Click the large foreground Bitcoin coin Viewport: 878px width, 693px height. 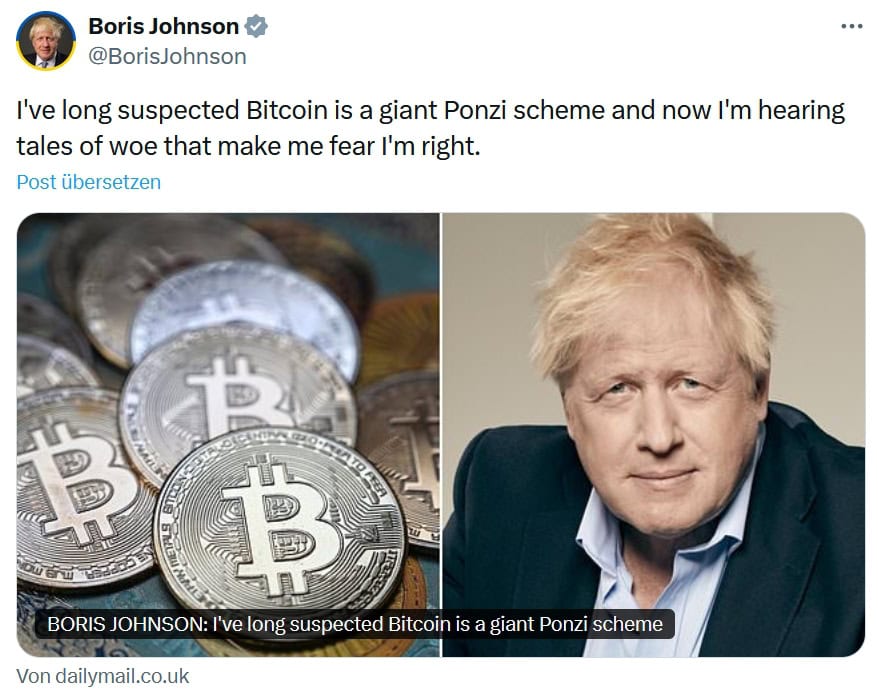[279, 518]
